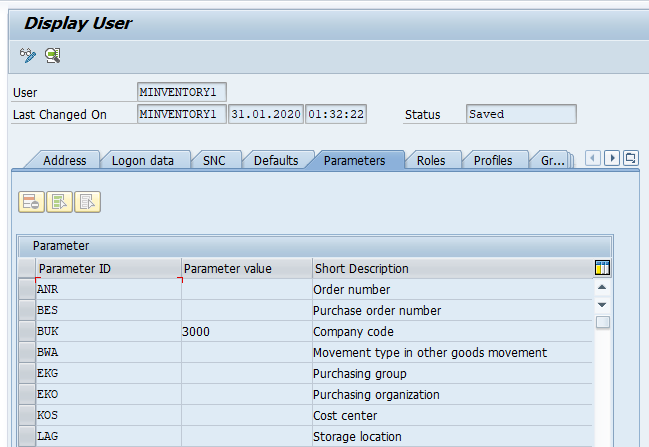Switch to the Address tab
Viewport: 649px width, 447px height.
point(64,160)
